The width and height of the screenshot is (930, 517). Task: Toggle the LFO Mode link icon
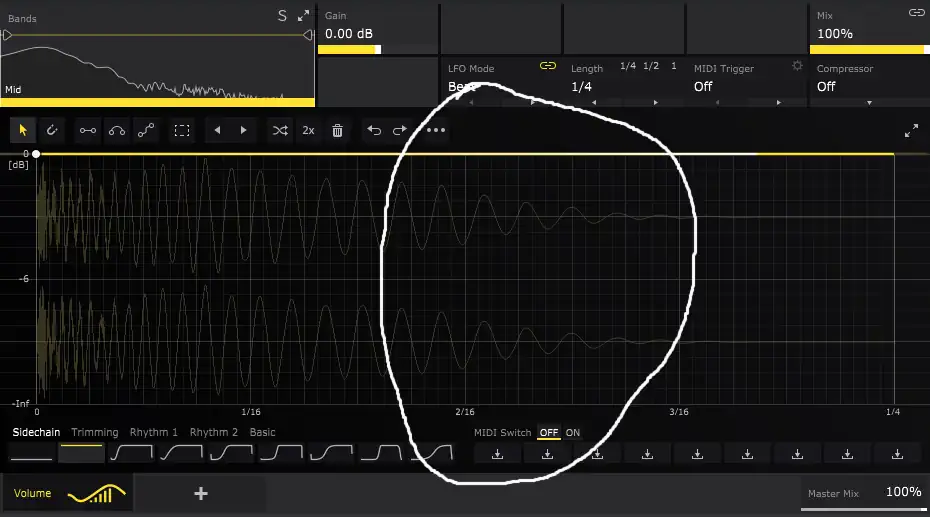click(548, 66)
